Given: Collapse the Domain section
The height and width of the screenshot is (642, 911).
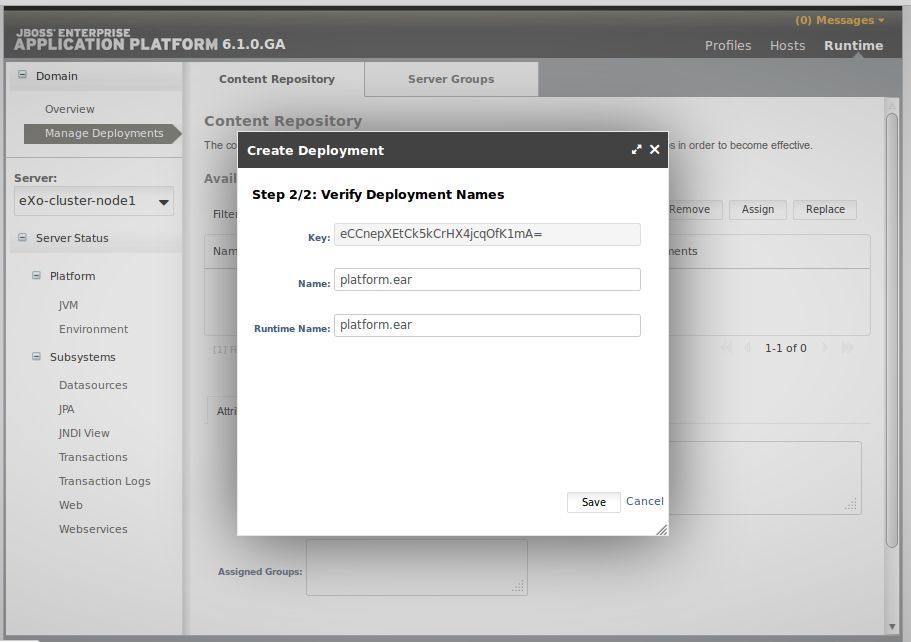Looking at the screenshot, I should point(22,74).
